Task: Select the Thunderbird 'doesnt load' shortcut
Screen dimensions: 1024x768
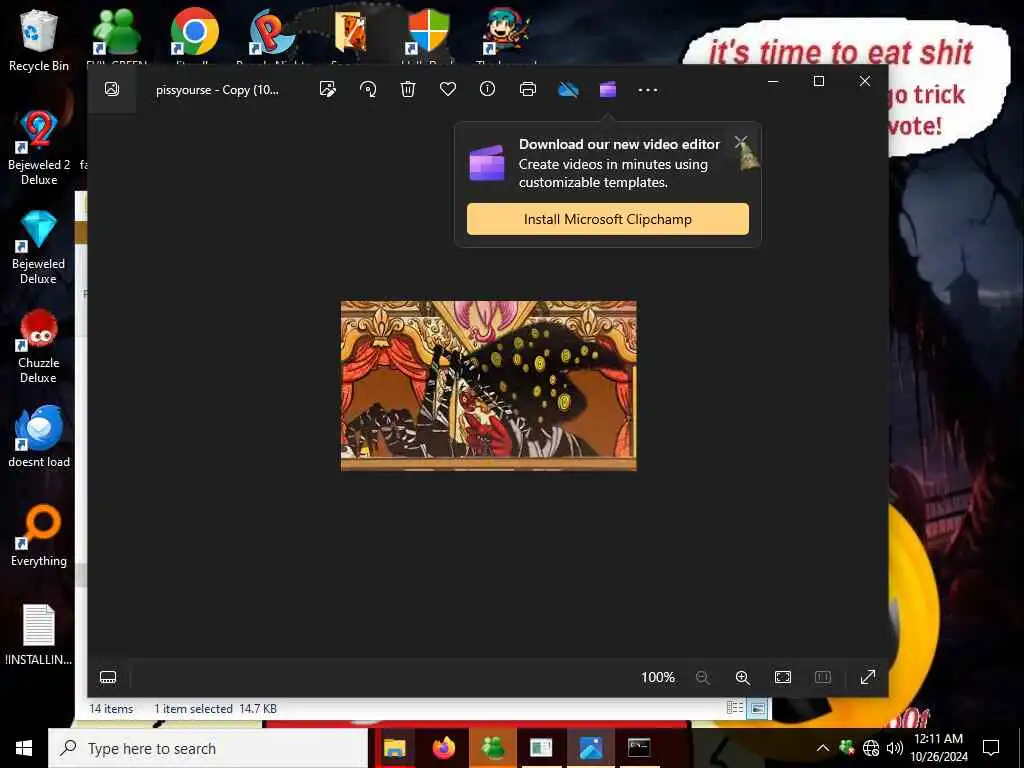Action: tap(39, 436)
